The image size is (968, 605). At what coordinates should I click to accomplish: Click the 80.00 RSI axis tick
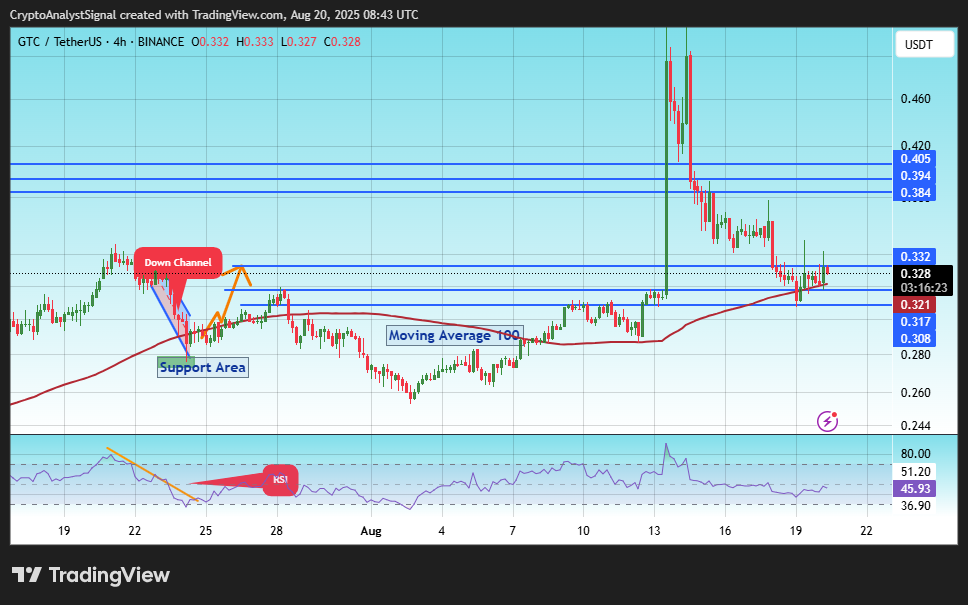(916, 454)
